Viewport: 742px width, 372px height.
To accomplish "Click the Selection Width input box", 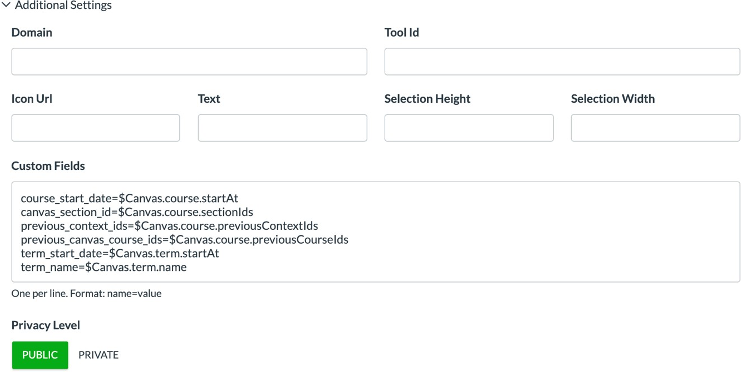I will point(655,128).
